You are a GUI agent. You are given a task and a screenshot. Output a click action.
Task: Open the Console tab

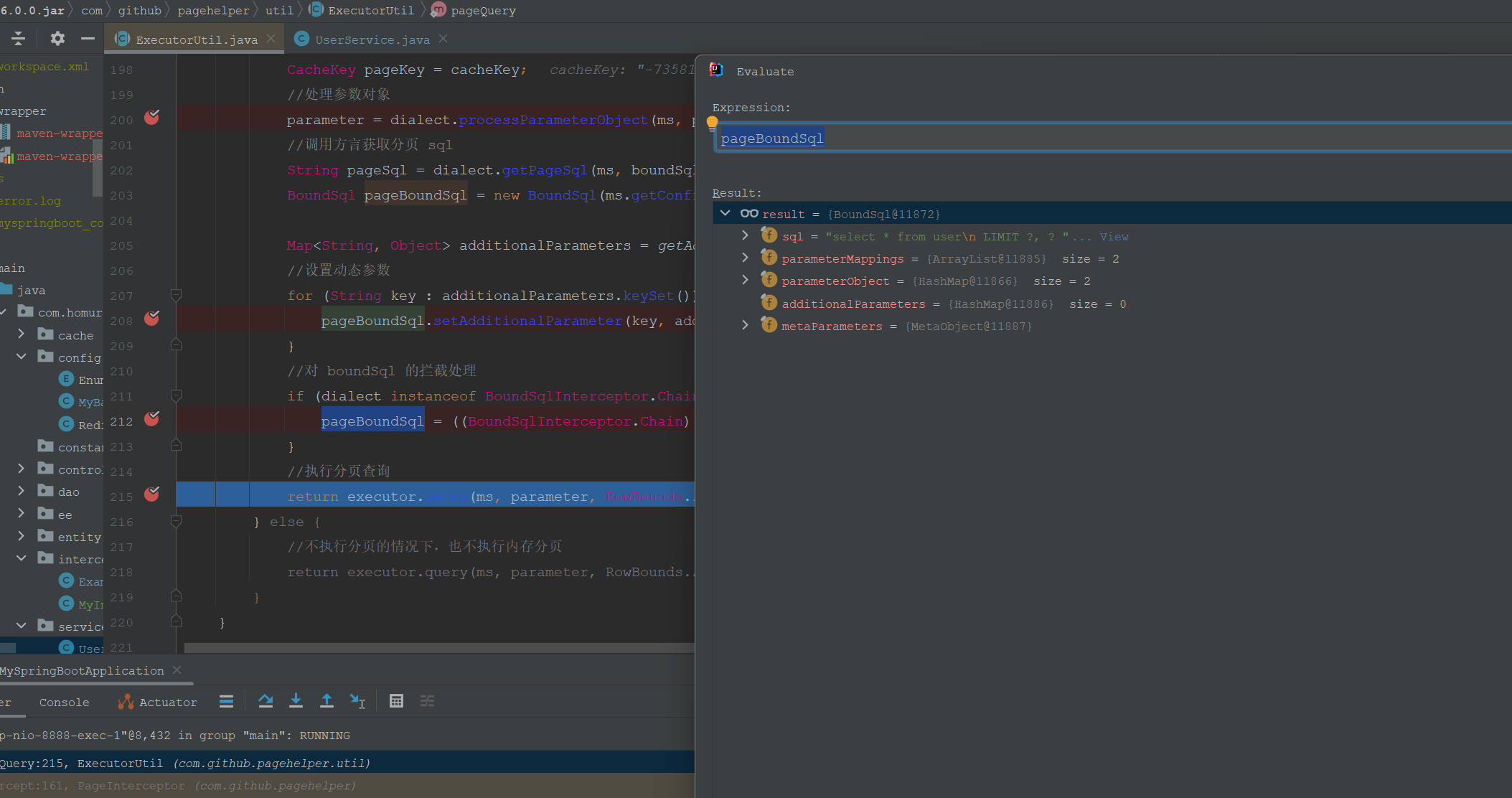click(64, 703)
